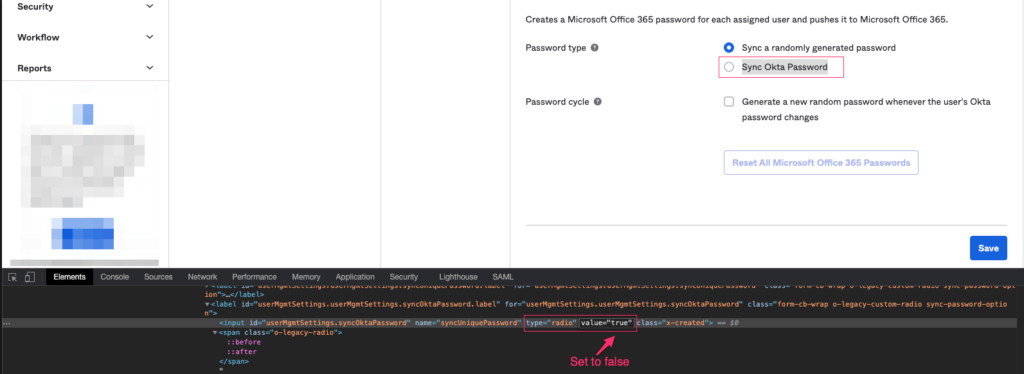Toggle the device toolbar icon in DevTools
The image size is (1024, 374).
coord(29,277)
